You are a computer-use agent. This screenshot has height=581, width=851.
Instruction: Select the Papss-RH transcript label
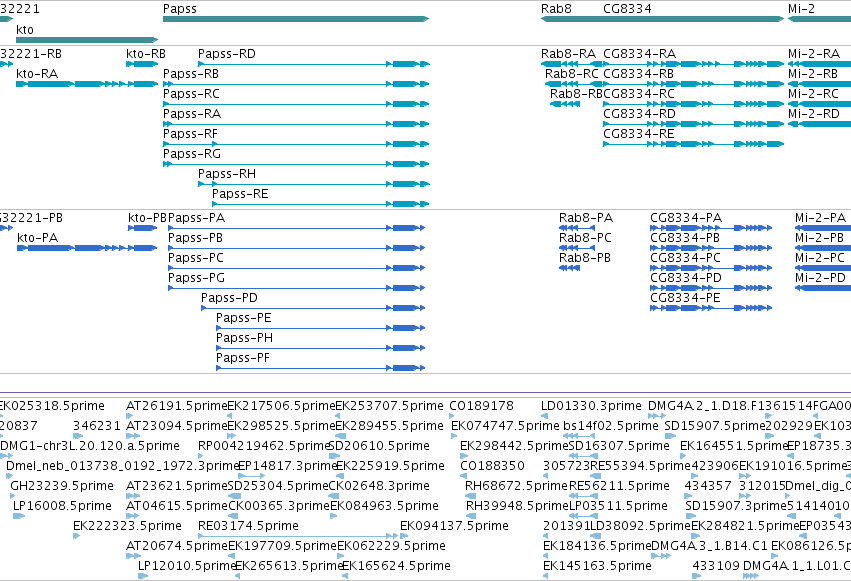pyautogui.click(x=227, y=174)
